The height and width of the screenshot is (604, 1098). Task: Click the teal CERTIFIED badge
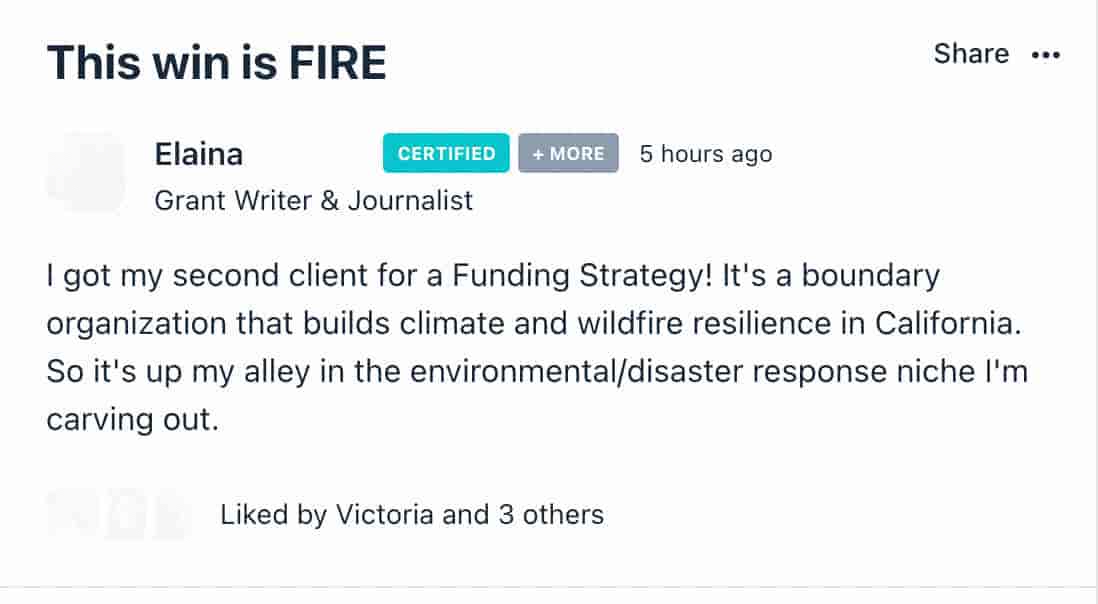tap(446, 153)
